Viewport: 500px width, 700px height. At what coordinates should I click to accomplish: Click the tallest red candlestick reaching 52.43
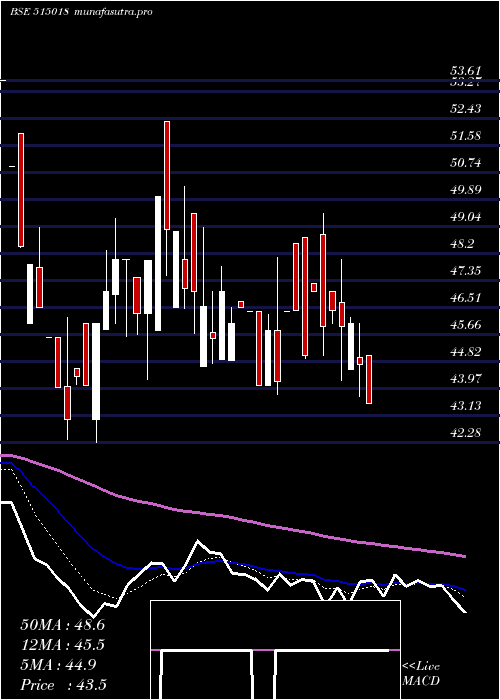(167, 175)
